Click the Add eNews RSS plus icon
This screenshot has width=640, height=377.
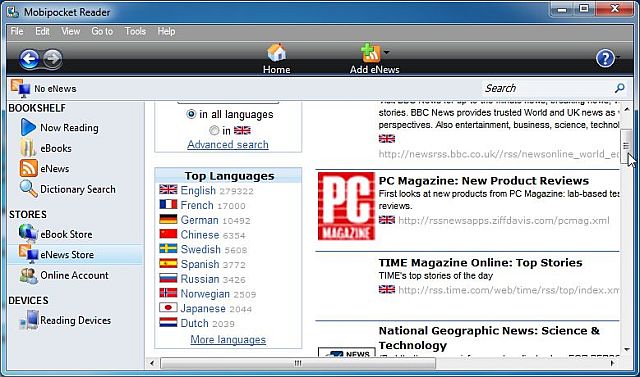tap(371, 53)
